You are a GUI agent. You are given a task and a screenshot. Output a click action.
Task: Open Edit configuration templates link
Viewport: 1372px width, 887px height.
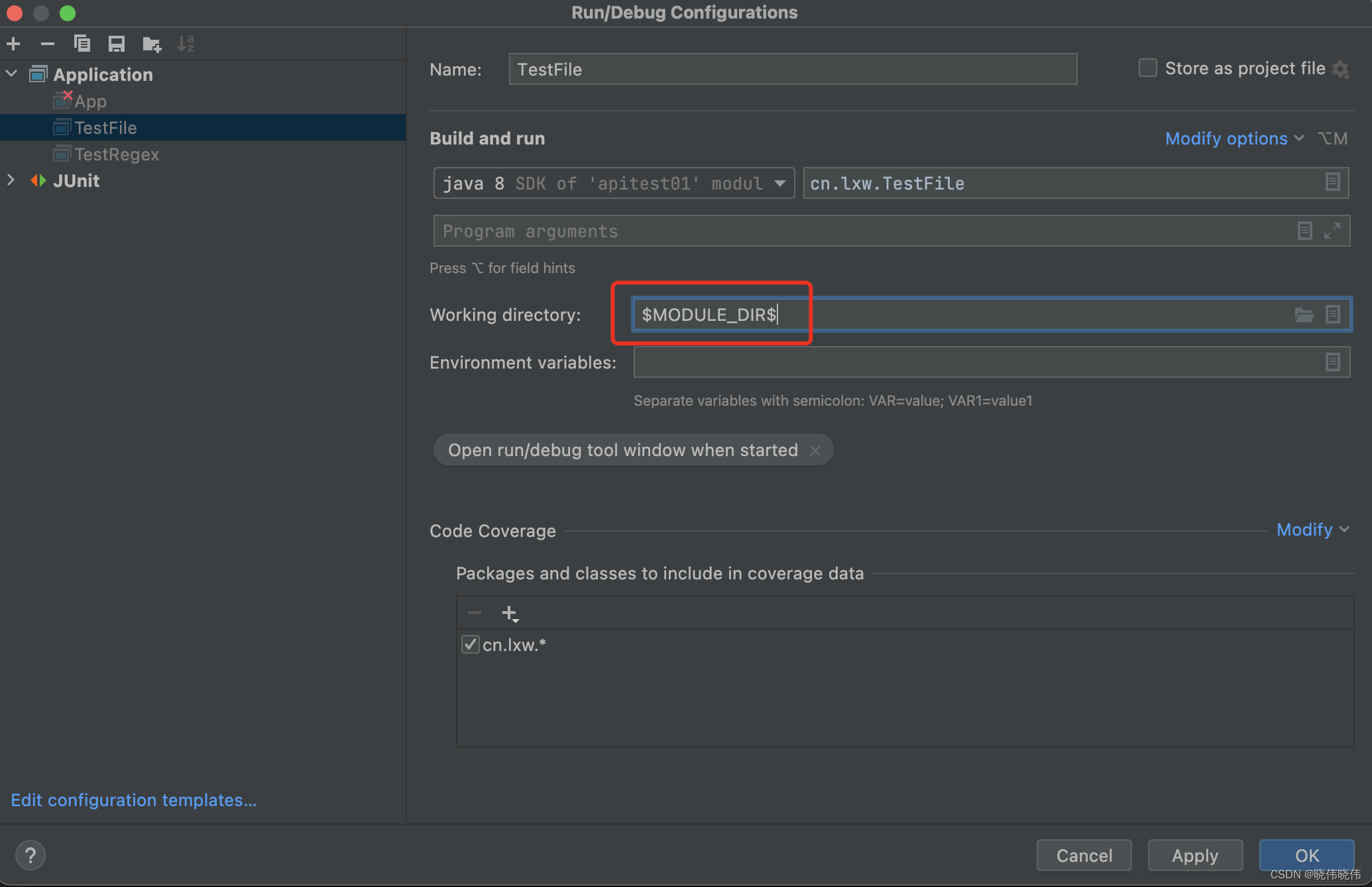133,799
